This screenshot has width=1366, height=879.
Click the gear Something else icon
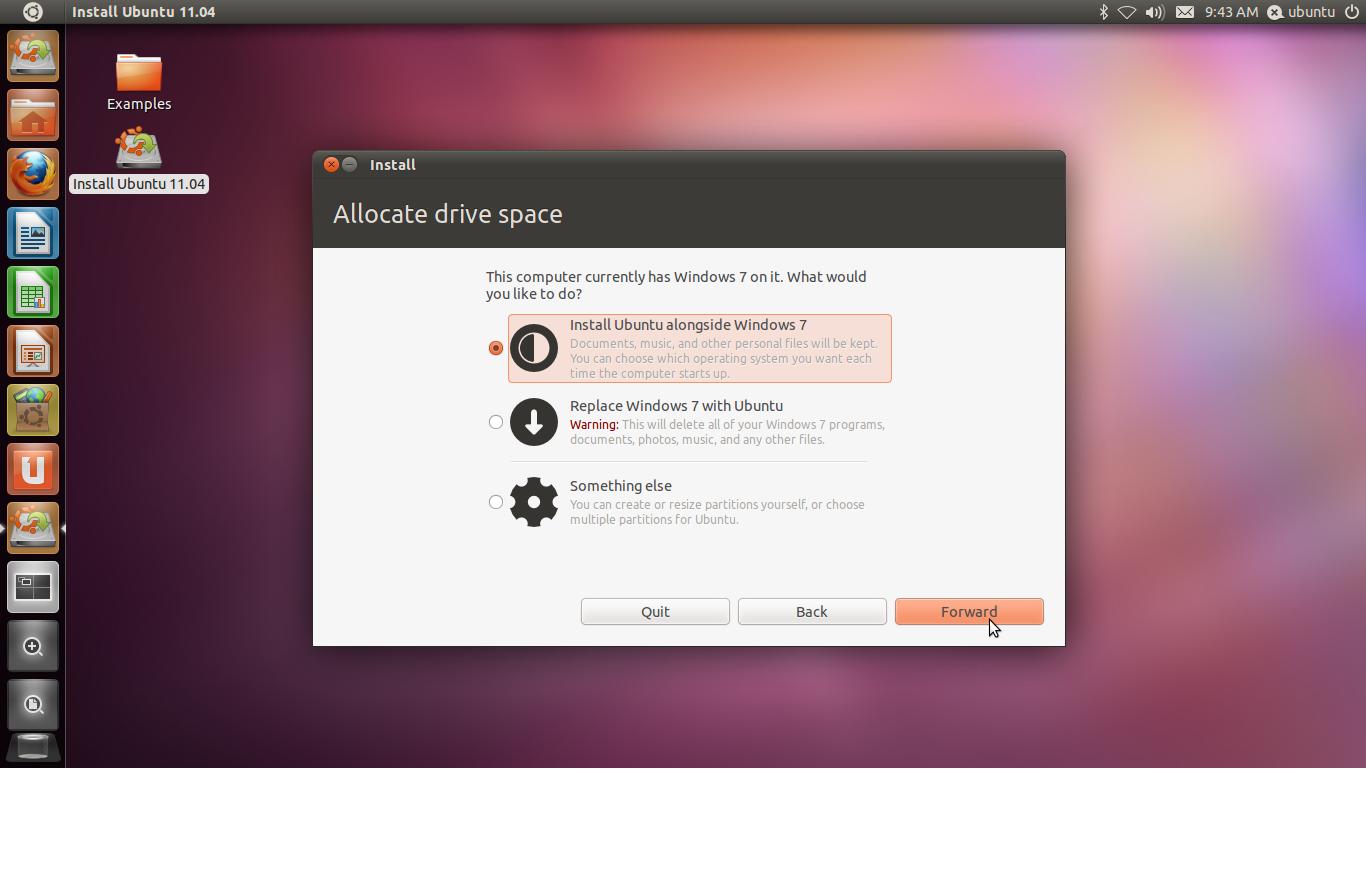534,502
